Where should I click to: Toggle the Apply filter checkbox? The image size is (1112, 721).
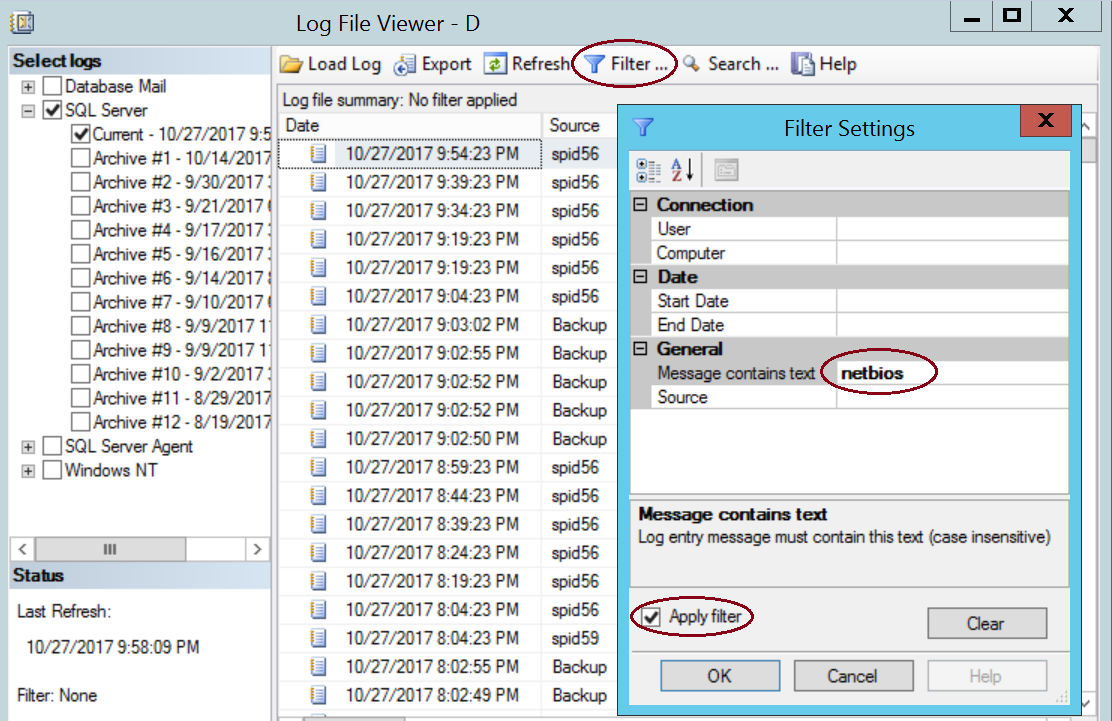[x=650, y=617]
